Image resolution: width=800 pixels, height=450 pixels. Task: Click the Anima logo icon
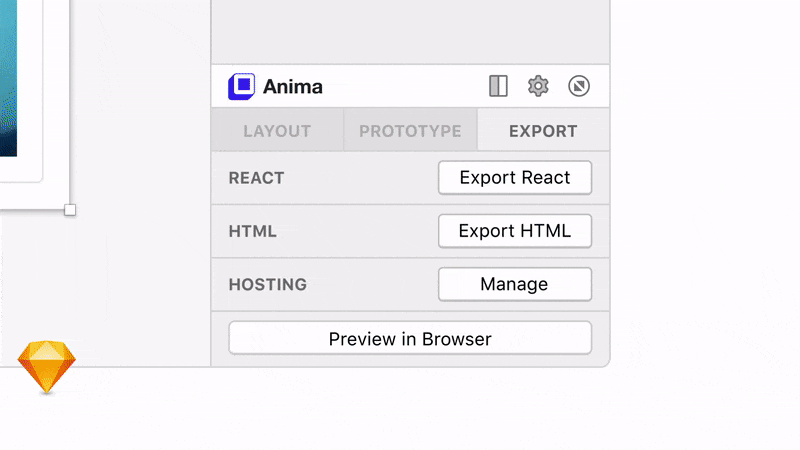[x=241, y=87]
